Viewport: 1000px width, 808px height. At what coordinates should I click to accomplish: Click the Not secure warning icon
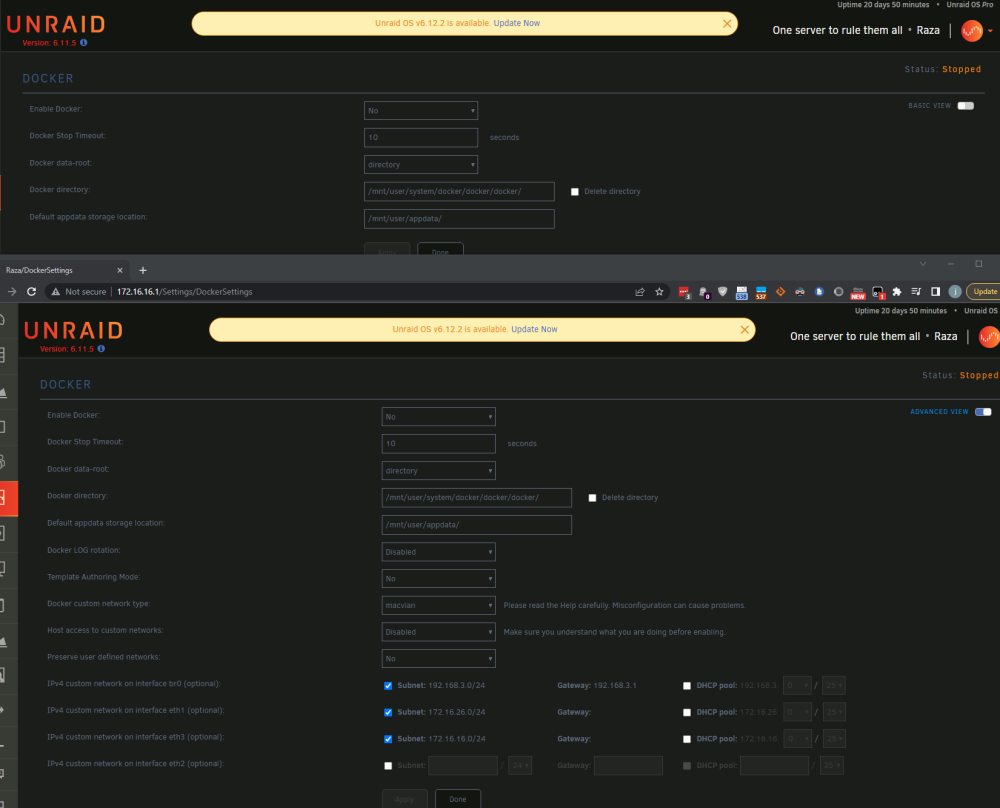(55, 291)
